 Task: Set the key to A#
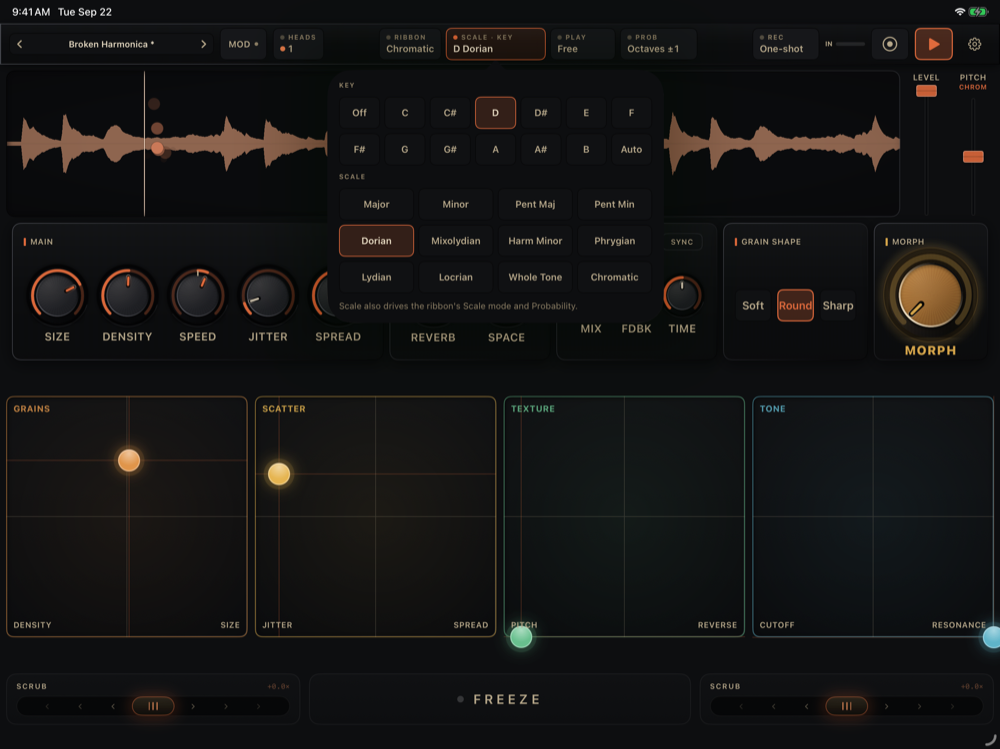tap(541, 150)
